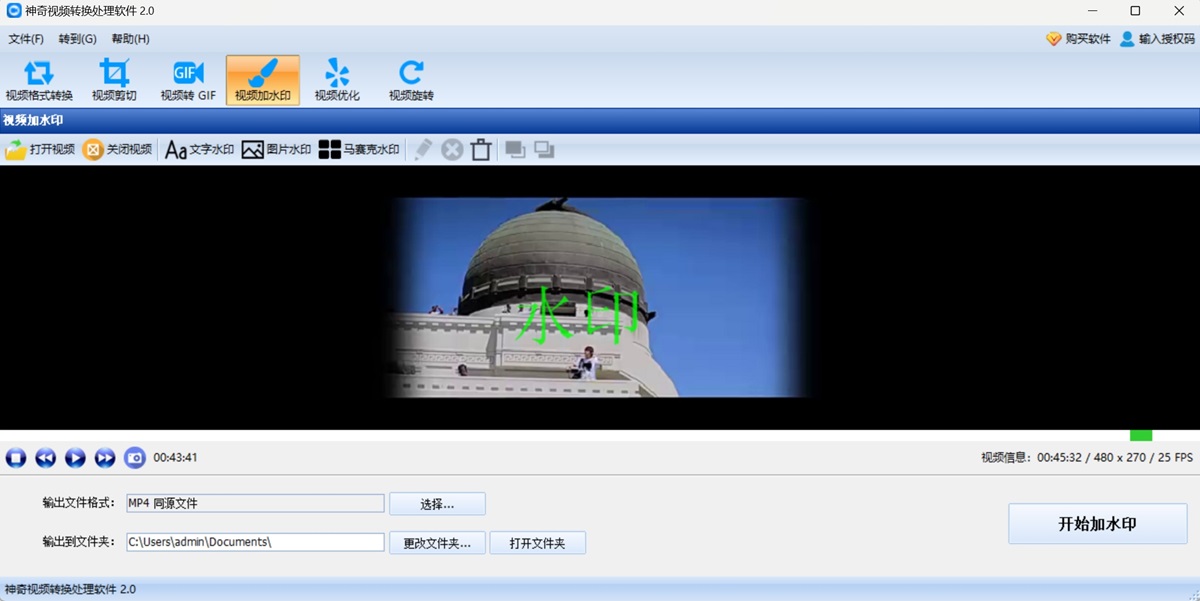Screen dimensions: 1200x601
Task: Click the trash can delete icon
Action: click(481, 150)
